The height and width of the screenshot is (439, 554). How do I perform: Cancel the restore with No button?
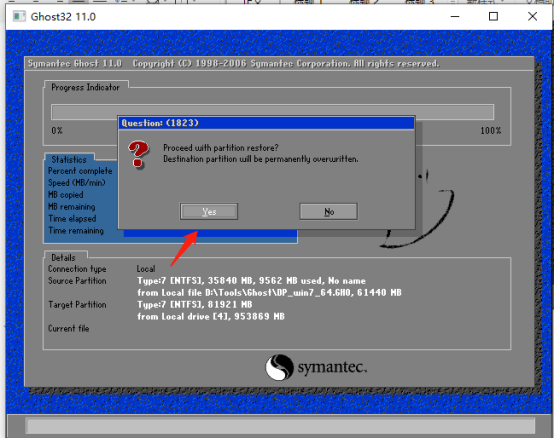tap(329, 212)
